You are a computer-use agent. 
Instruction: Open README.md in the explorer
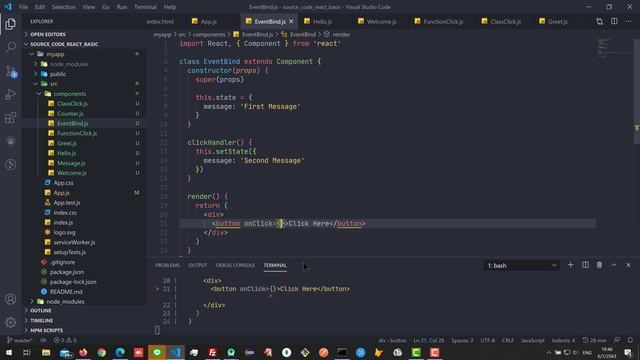tap(66, 291)
